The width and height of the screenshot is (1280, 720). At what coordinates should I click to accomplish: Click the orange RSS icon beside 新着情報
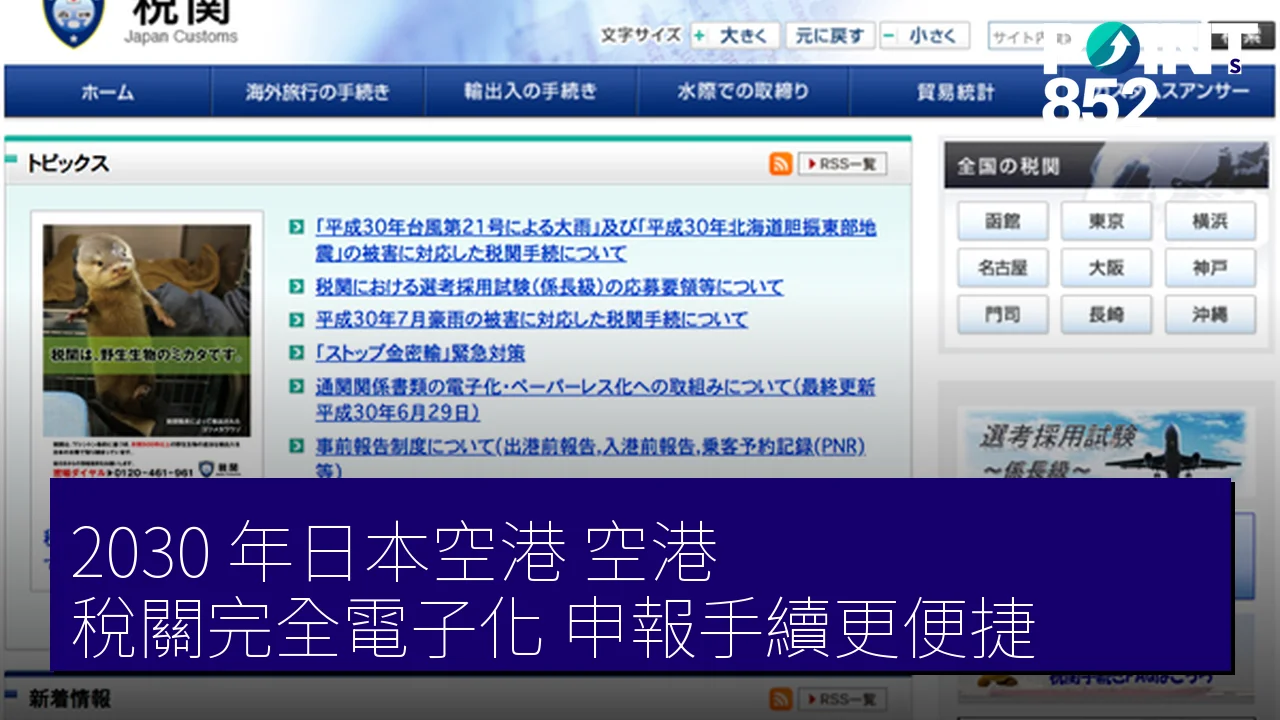point(781,699)
